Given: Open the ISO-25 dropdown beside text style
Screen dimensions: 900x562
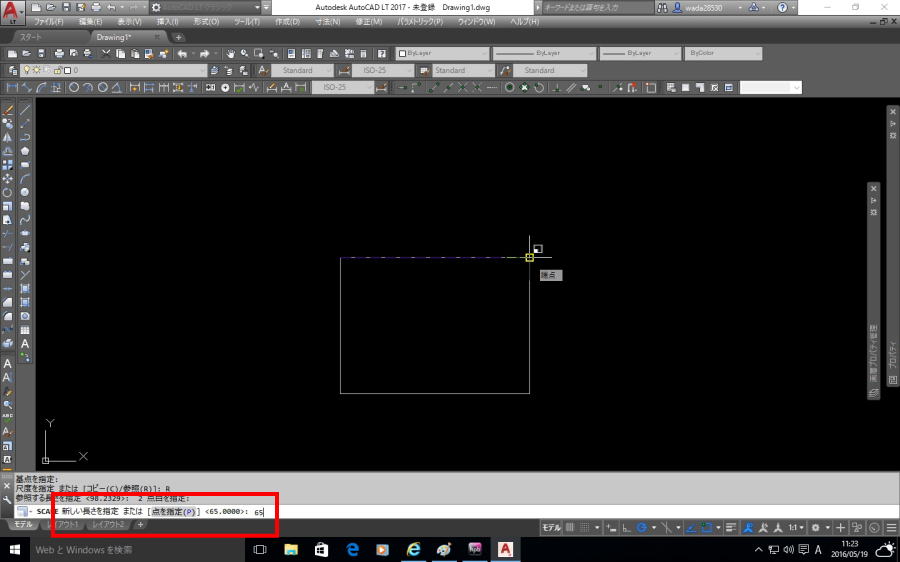Looking at the screenshot, I should (382, 70).
